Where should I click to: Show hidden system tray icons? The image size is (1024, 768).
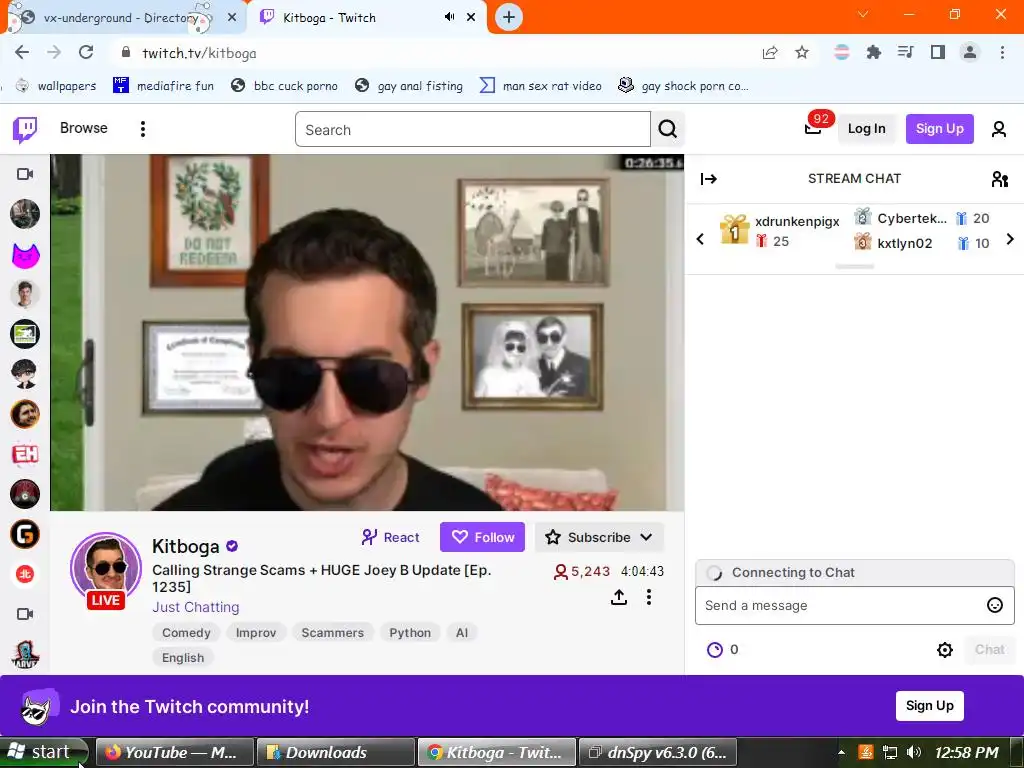(842, 752)
